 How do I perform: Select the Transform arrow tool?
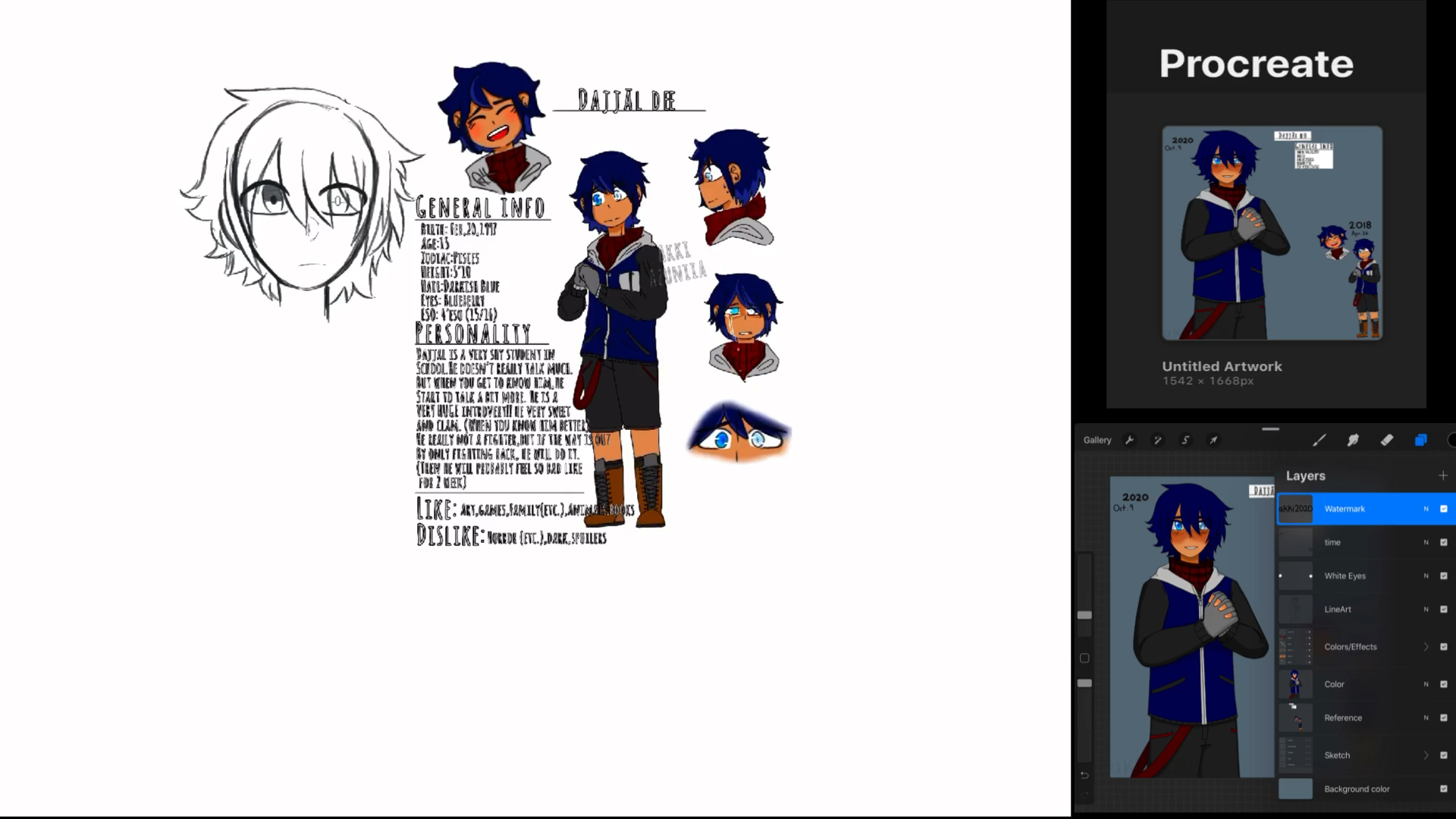point(1214,440)
